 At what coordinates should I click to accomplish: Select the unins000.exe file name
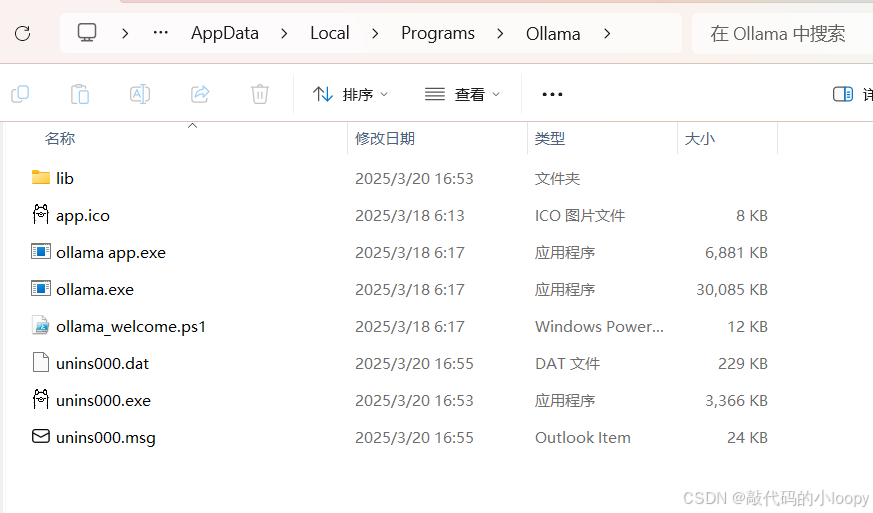(x=104, y=401)
